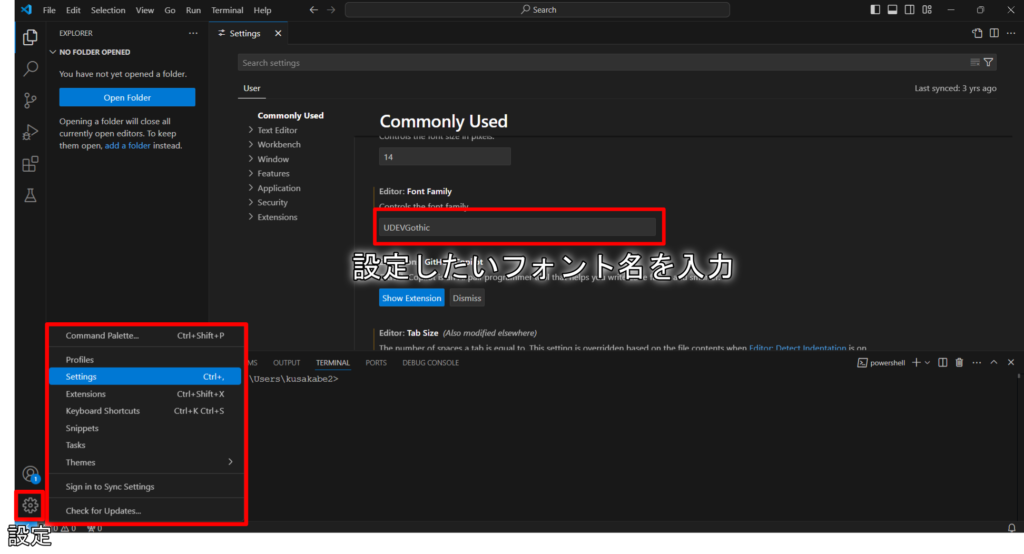
Task: Click the add a folder link
Action: point(127,146)
